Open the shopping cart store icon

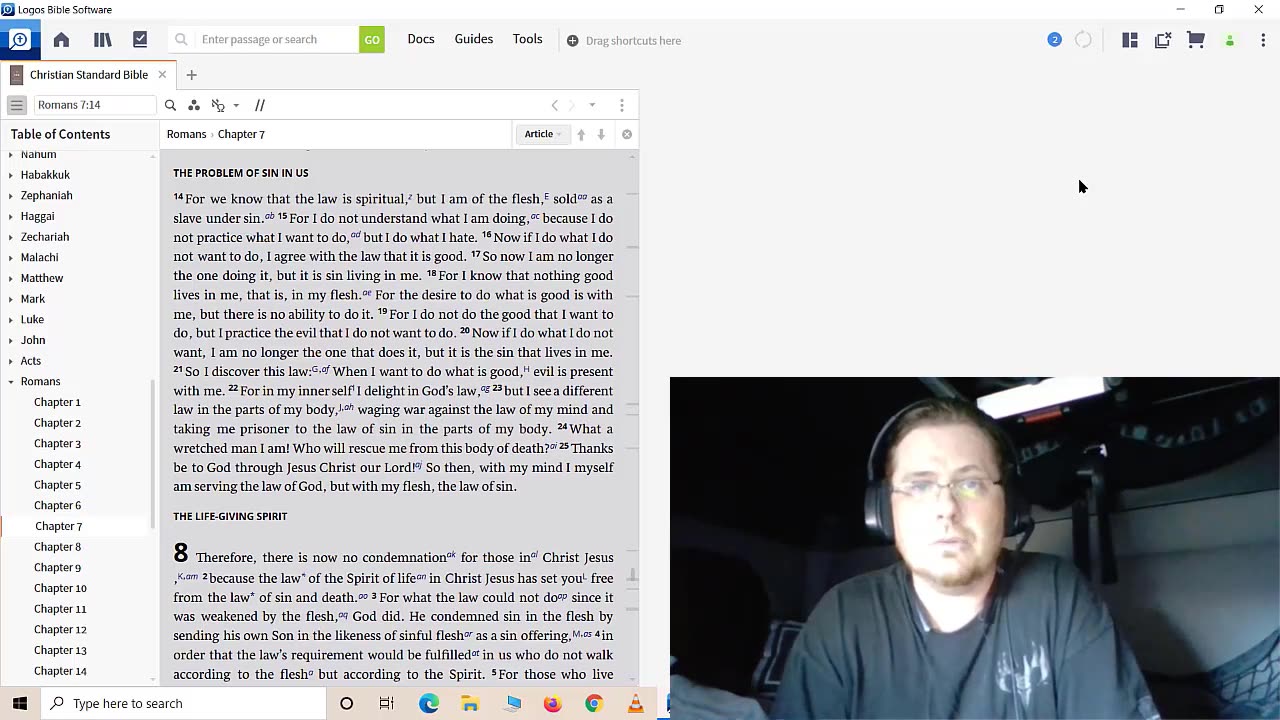click(1196, 40)
